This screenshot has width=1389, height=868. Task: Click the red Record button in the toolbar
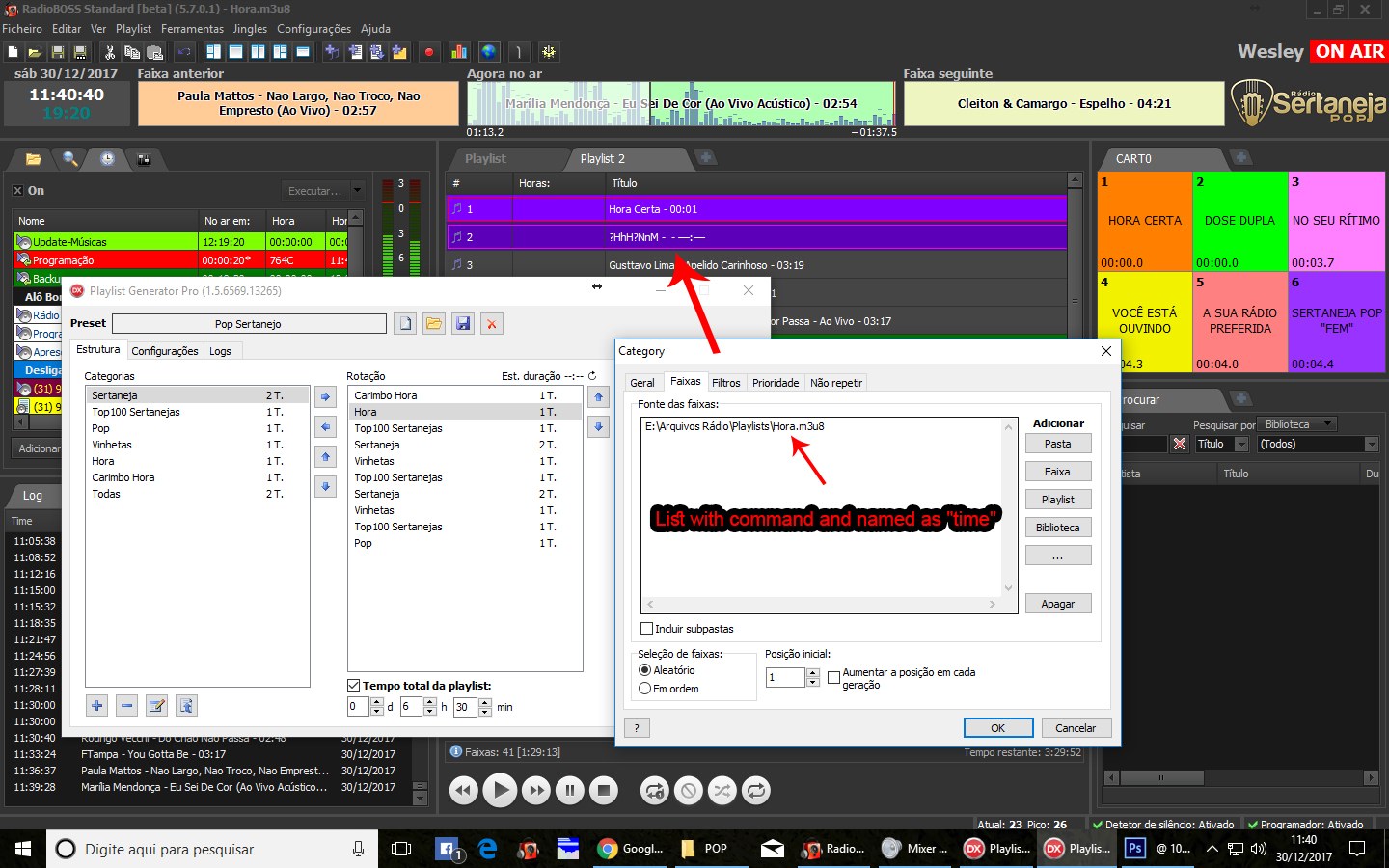click(429, 52)
